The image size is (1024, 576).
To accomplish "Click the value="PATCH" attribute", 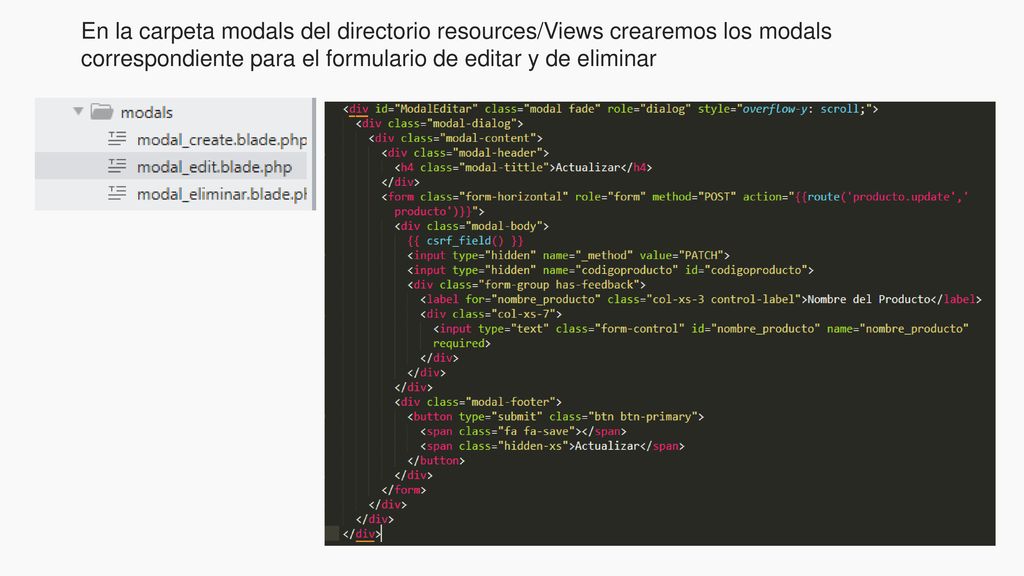I will (681, 255).
